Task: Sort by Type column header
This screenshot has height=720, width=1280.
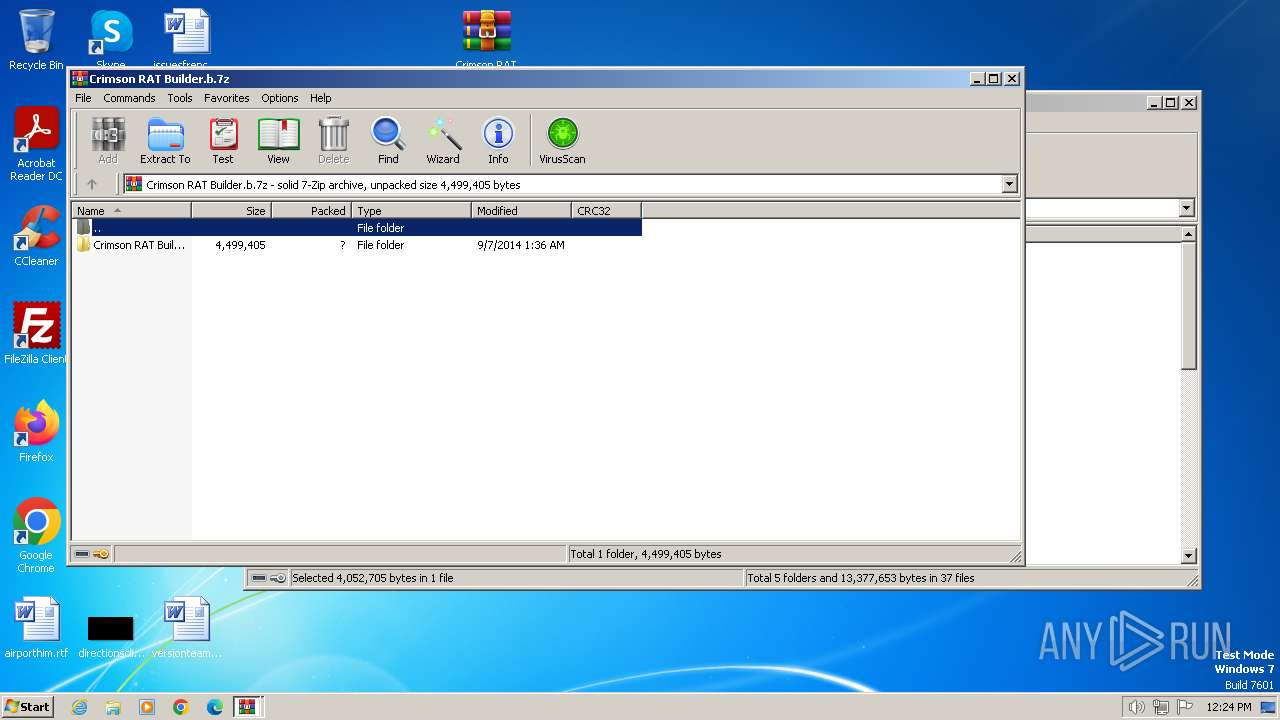Action: [x=411, y=210]
